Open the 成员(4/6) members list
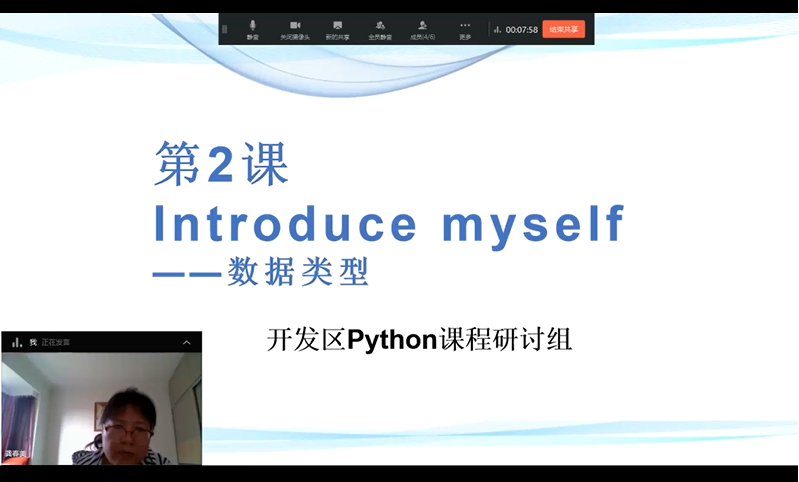The width and height of the screenshot is (799, 482). tap(423, 28)
